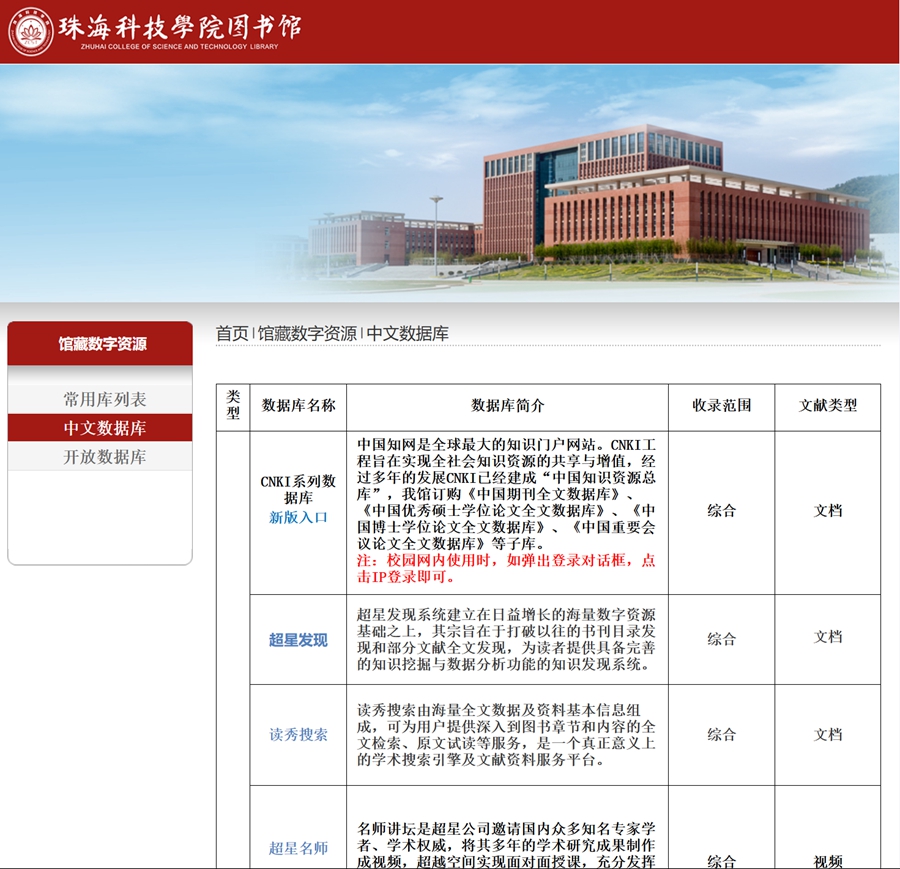
Task: Go to 首页 via the breadcrumb
Action: (232, 334)
